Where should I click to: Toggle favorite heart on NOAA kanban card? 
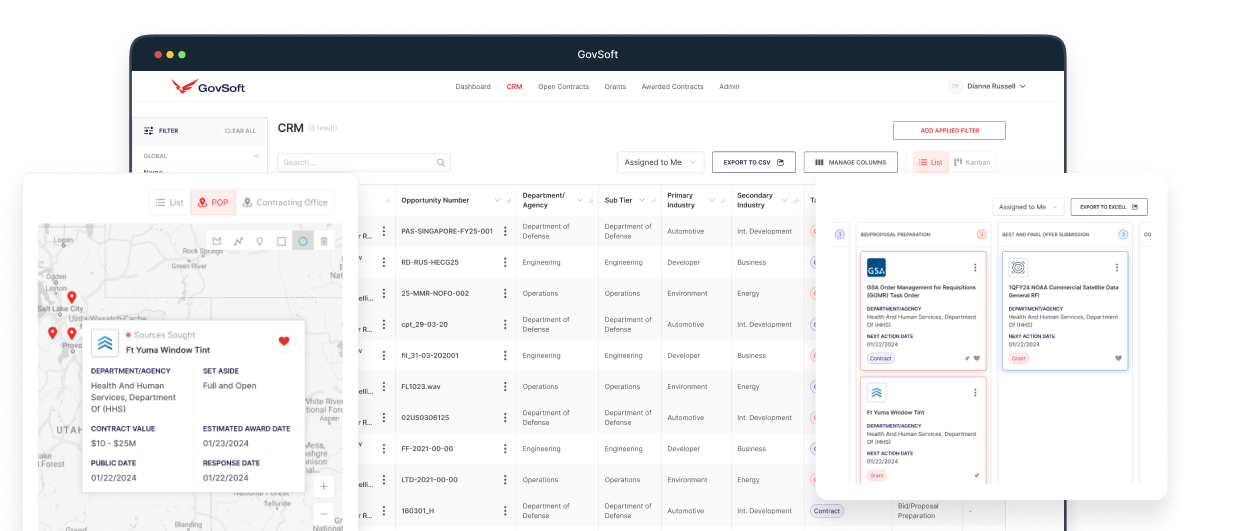point(1119,358)
